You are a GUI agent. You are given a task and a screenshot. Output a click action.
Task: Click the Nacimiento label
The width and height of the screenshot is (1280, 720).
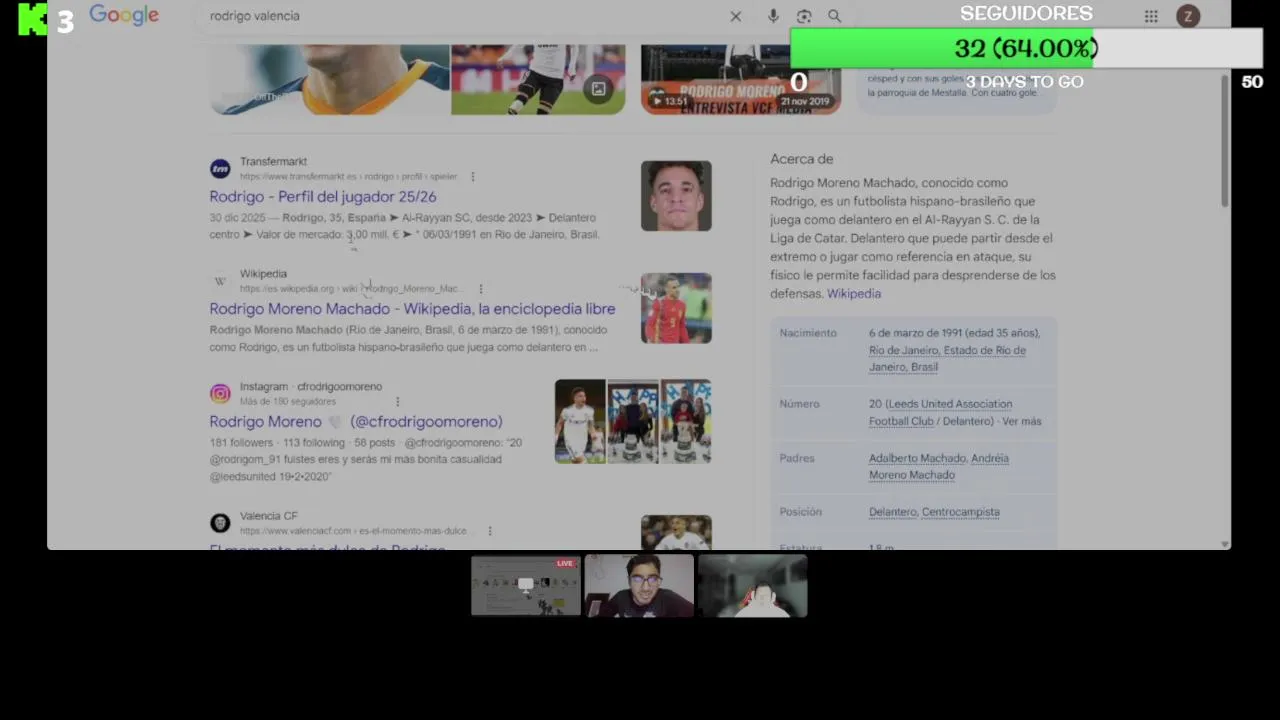pos(808,333)
